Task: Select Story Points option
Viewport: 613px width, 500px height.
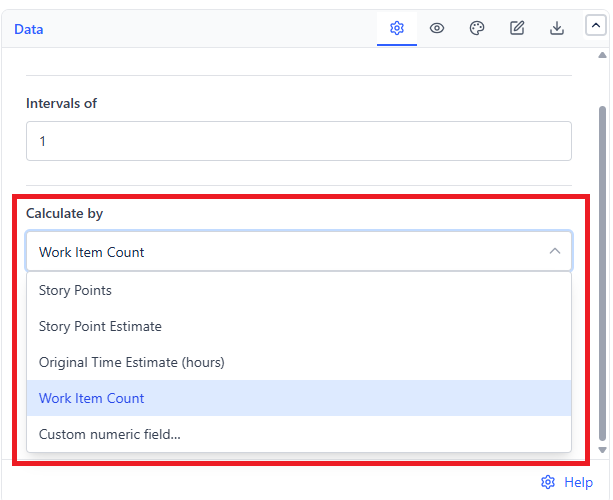Action: pos(299,290)
